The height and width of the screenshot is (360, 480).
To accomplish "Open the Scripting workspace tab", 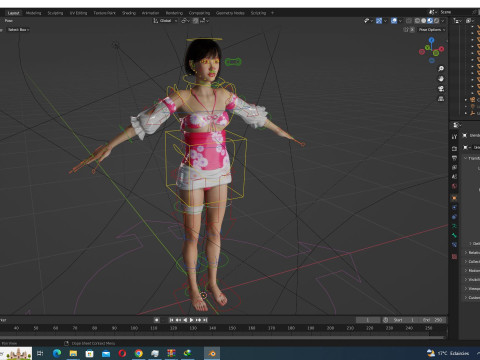I will pos(258,13).
